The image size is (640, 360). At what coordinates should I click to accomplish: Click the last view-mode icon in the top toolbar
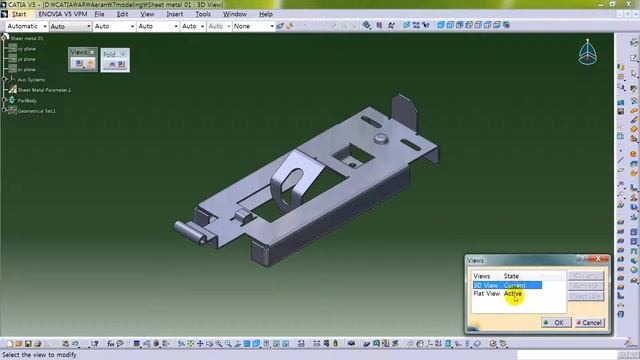[x=507, y=25]
